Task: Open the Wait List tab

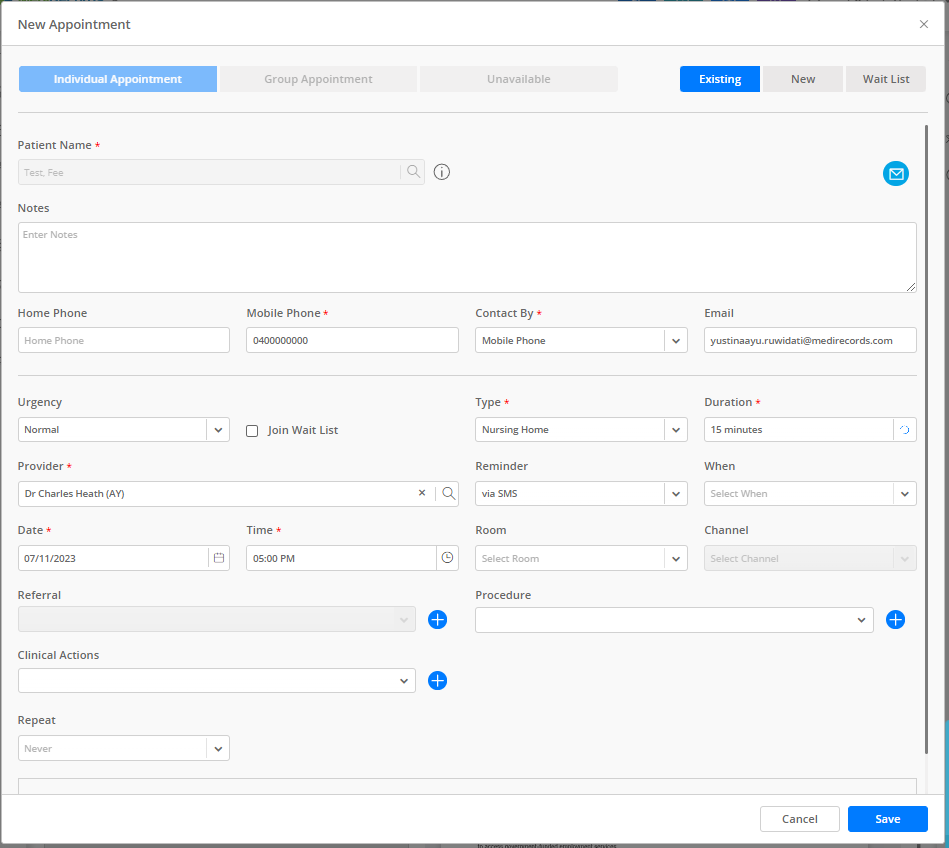Action: pyautogui.click(x=885, y=79)
